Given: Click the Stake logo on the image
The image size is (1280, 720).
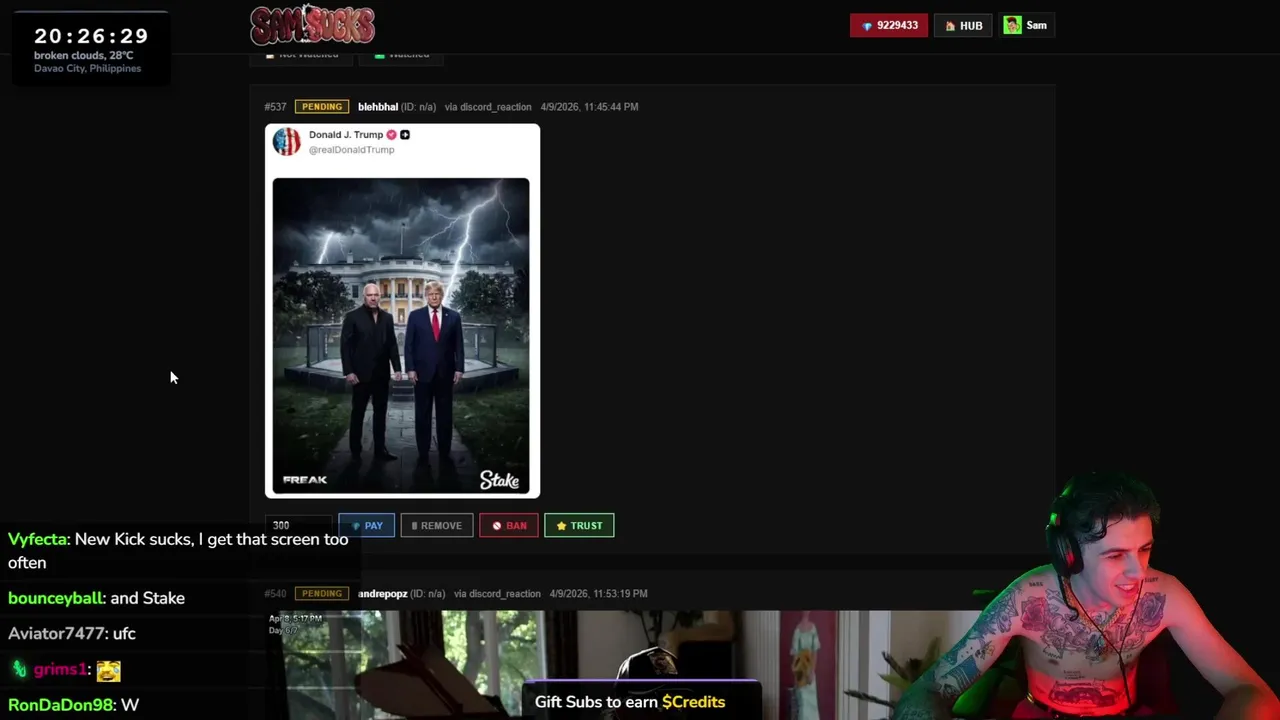Looking at the screenshot, I should [x=499, y=480].
